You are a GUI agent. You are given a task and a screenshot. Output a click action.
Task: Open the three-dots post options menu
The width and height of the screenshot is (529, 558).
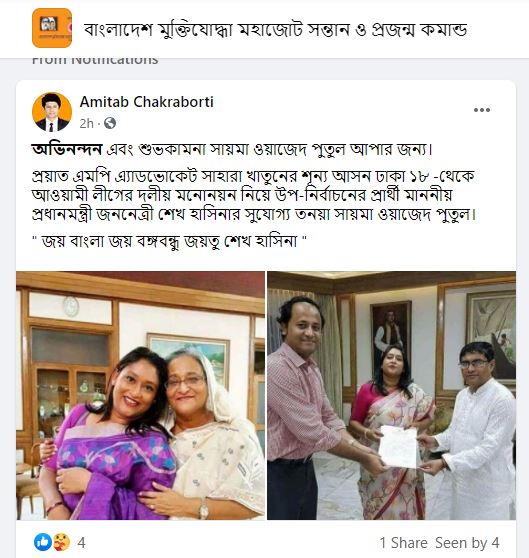point(482,110)
